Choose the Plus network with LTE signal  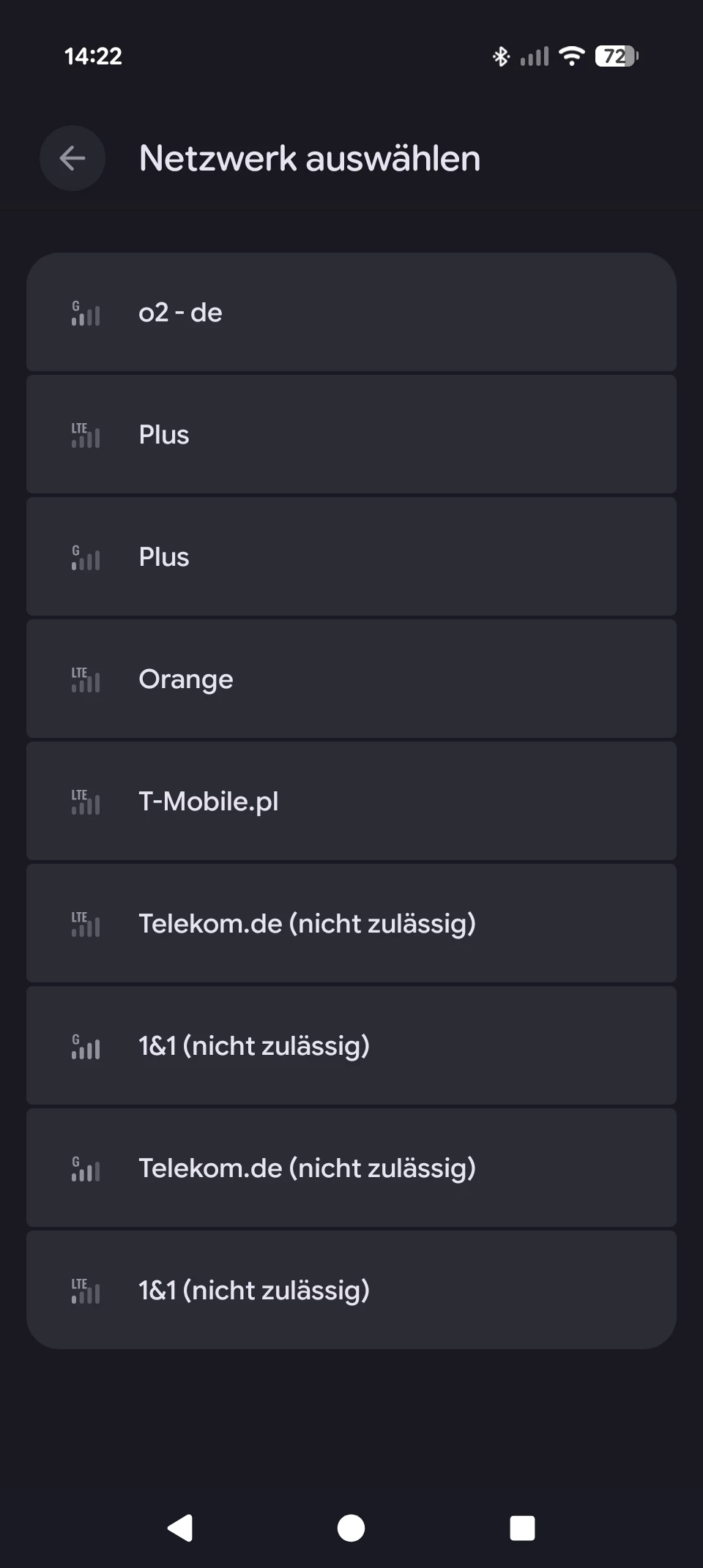[x=351, y=435]
